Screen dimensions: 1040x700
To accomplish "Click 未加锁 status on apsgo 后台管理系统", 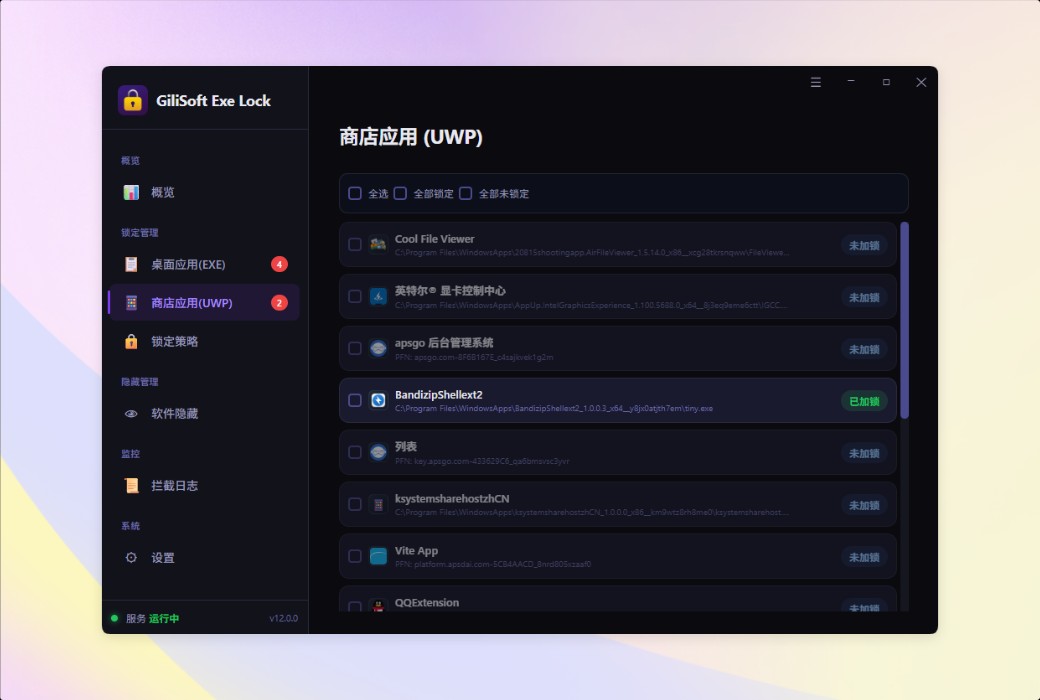I will pyautogui.click(x=864, y=350).
